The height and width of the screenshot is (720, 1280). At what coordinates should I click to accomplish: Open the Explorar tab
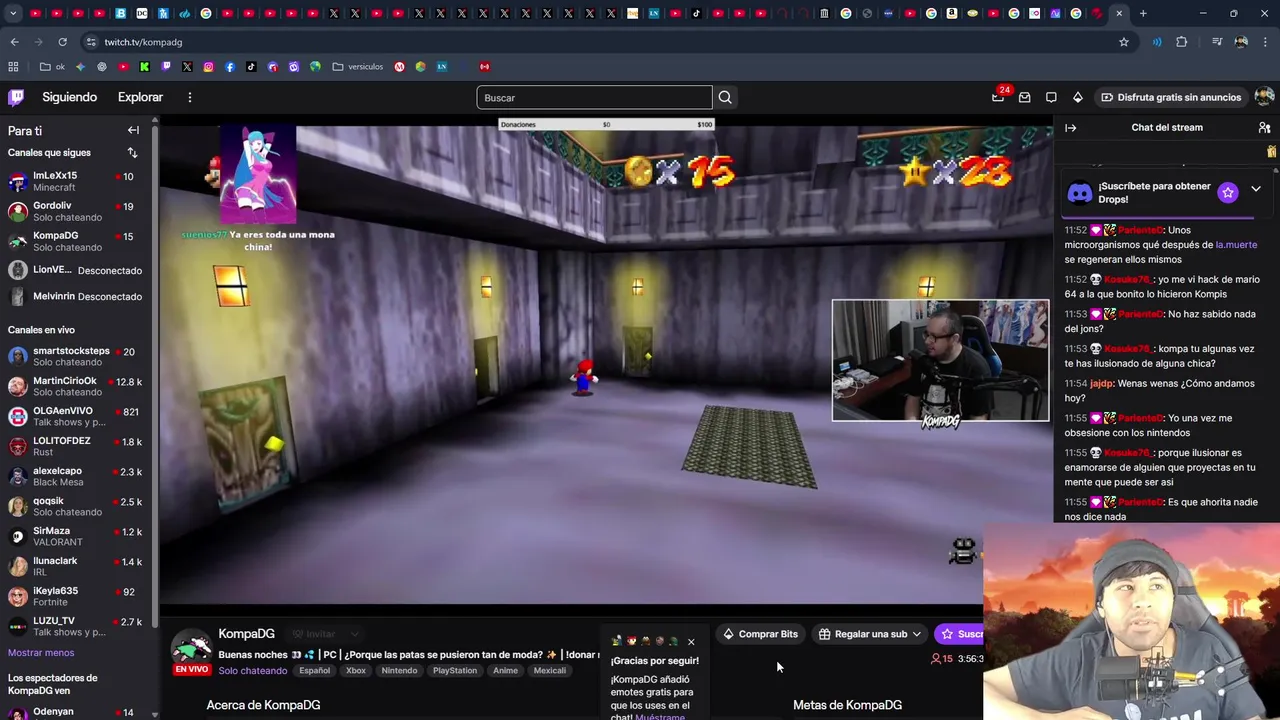pos(140,97)
